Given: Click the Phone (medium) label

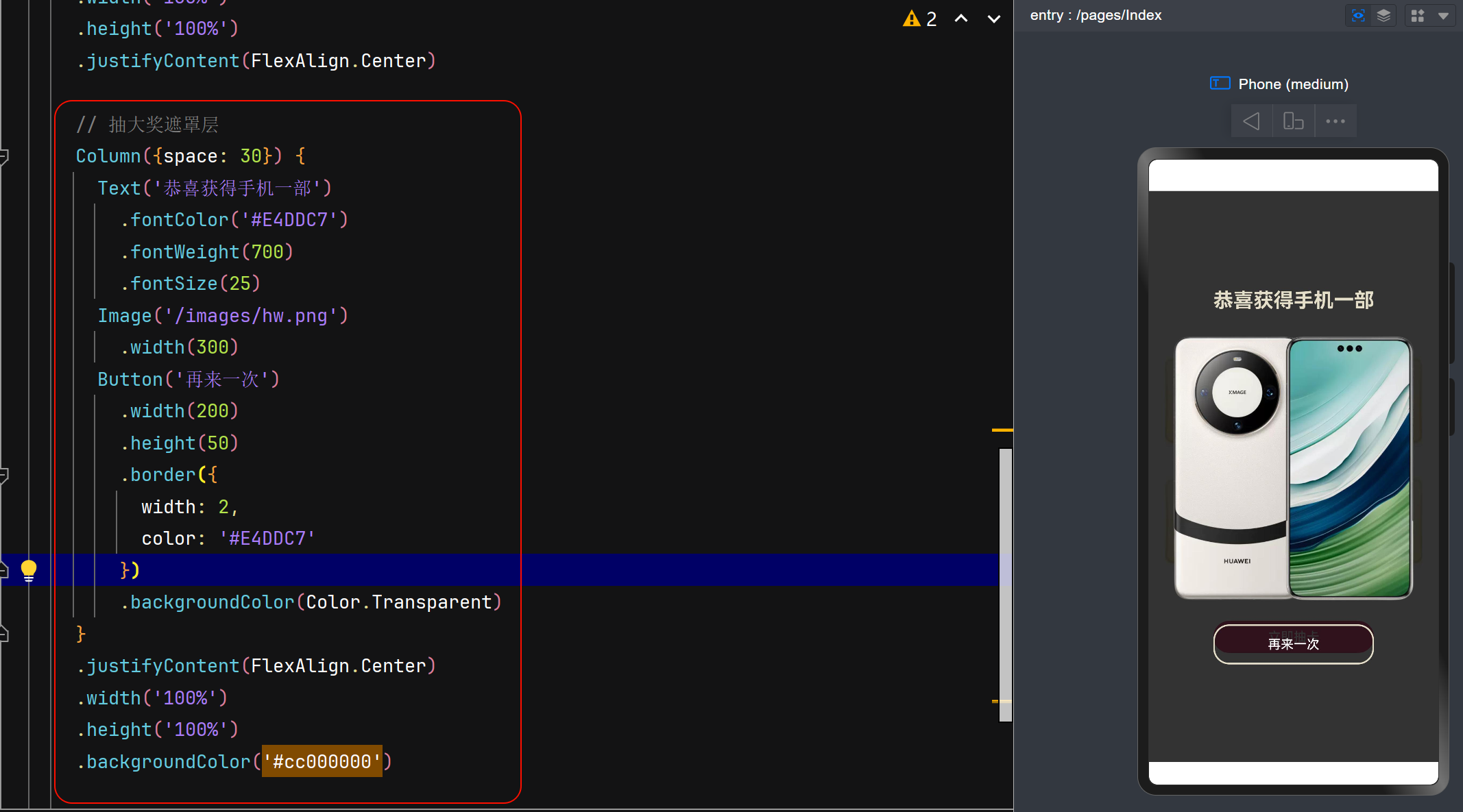Looking at the screenshot, I should 1293,84.
